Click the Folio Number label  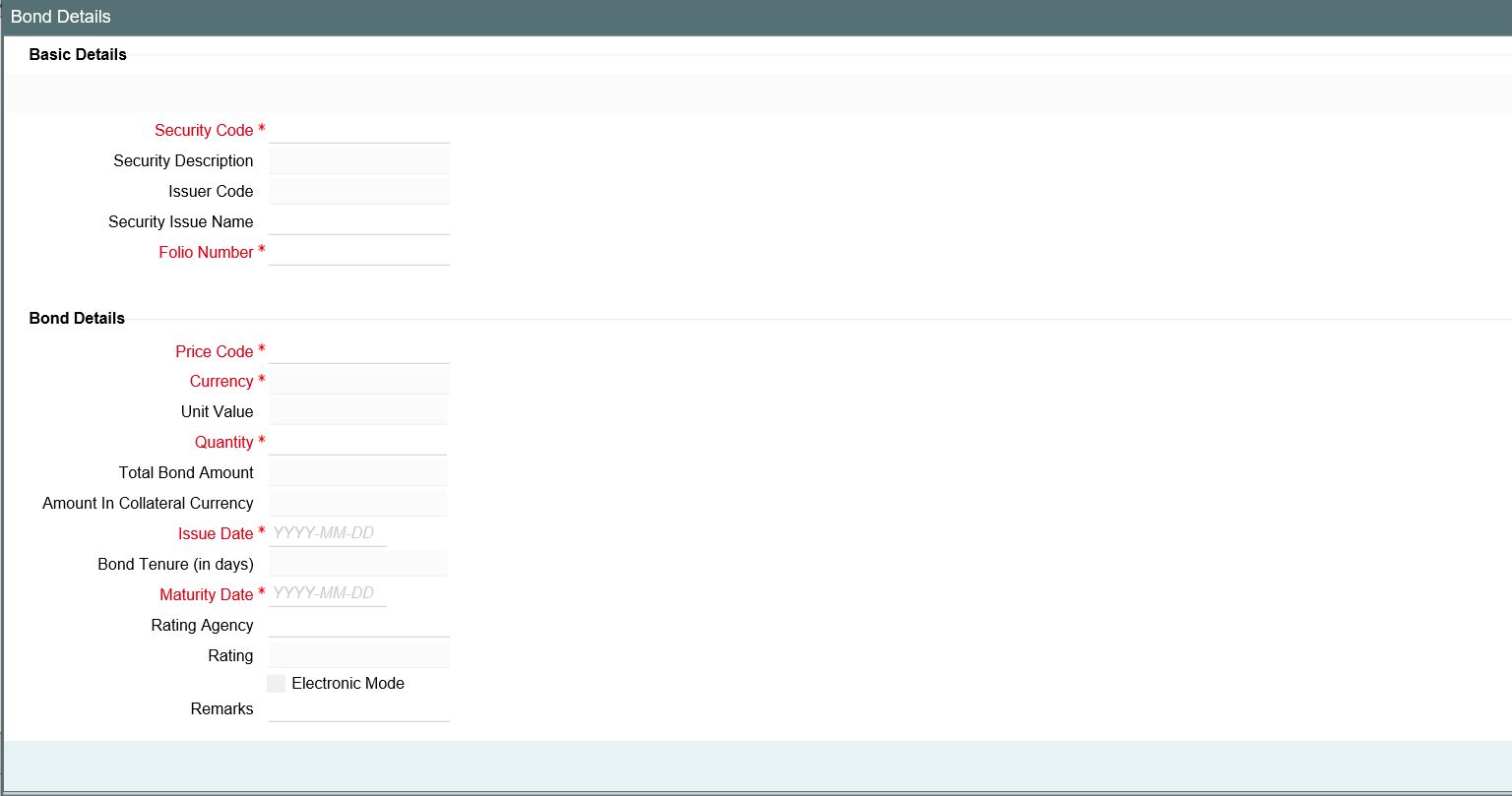(x=206, y=252)
